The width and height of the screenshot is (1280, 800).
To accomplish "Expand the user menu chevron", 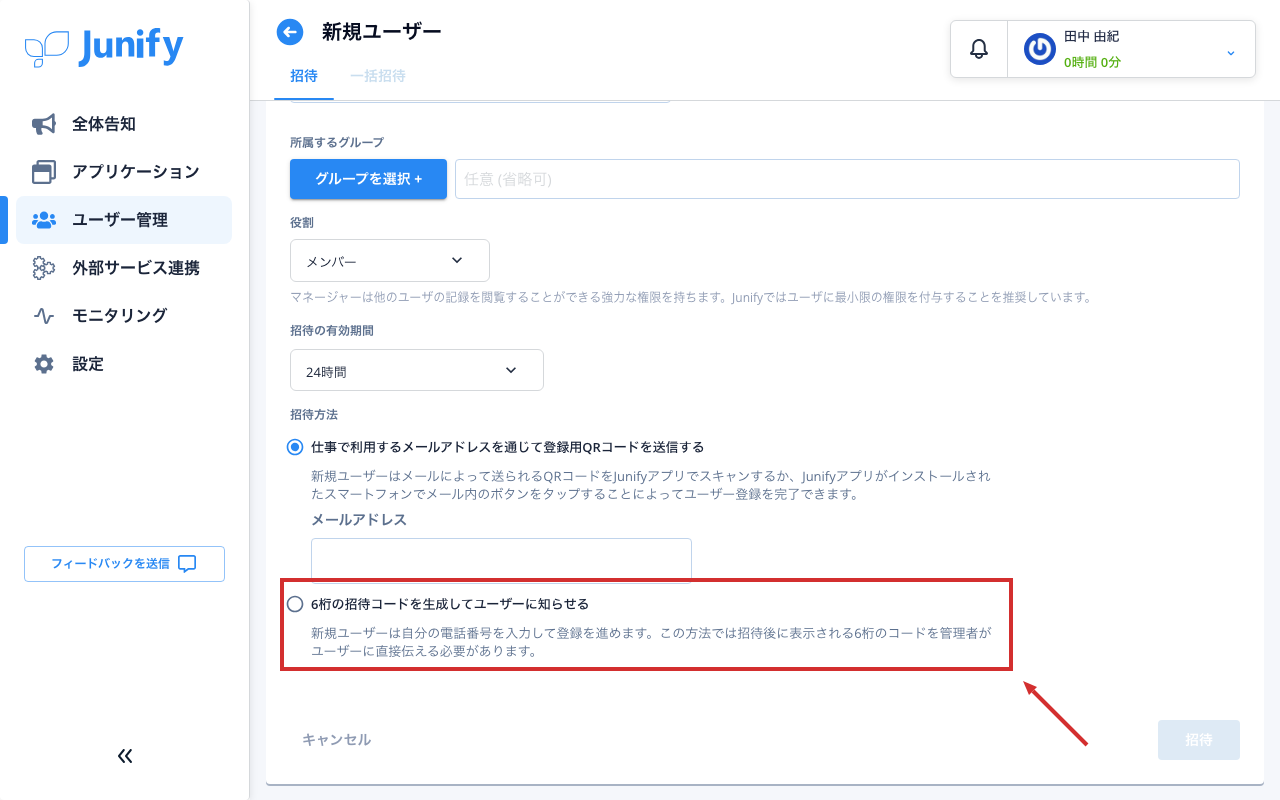I will (1231, 52).
